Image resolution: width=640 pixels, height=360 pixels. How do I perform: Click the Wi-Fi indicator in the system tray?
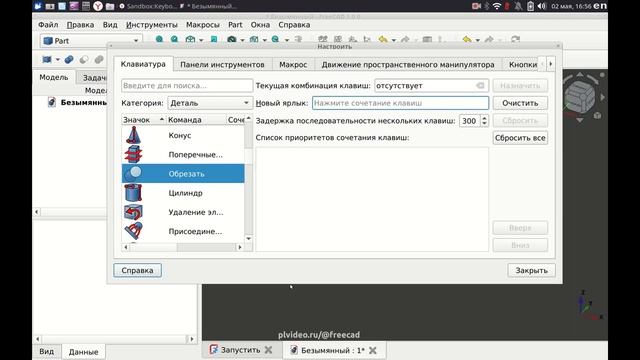(497, 6)
